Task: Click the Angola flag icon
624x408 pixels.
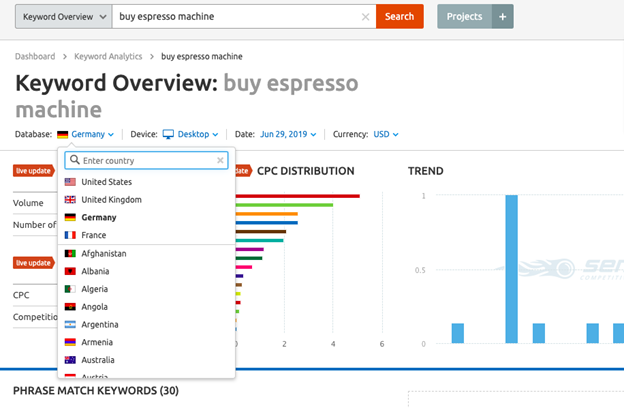Action: tap(70, 307)
